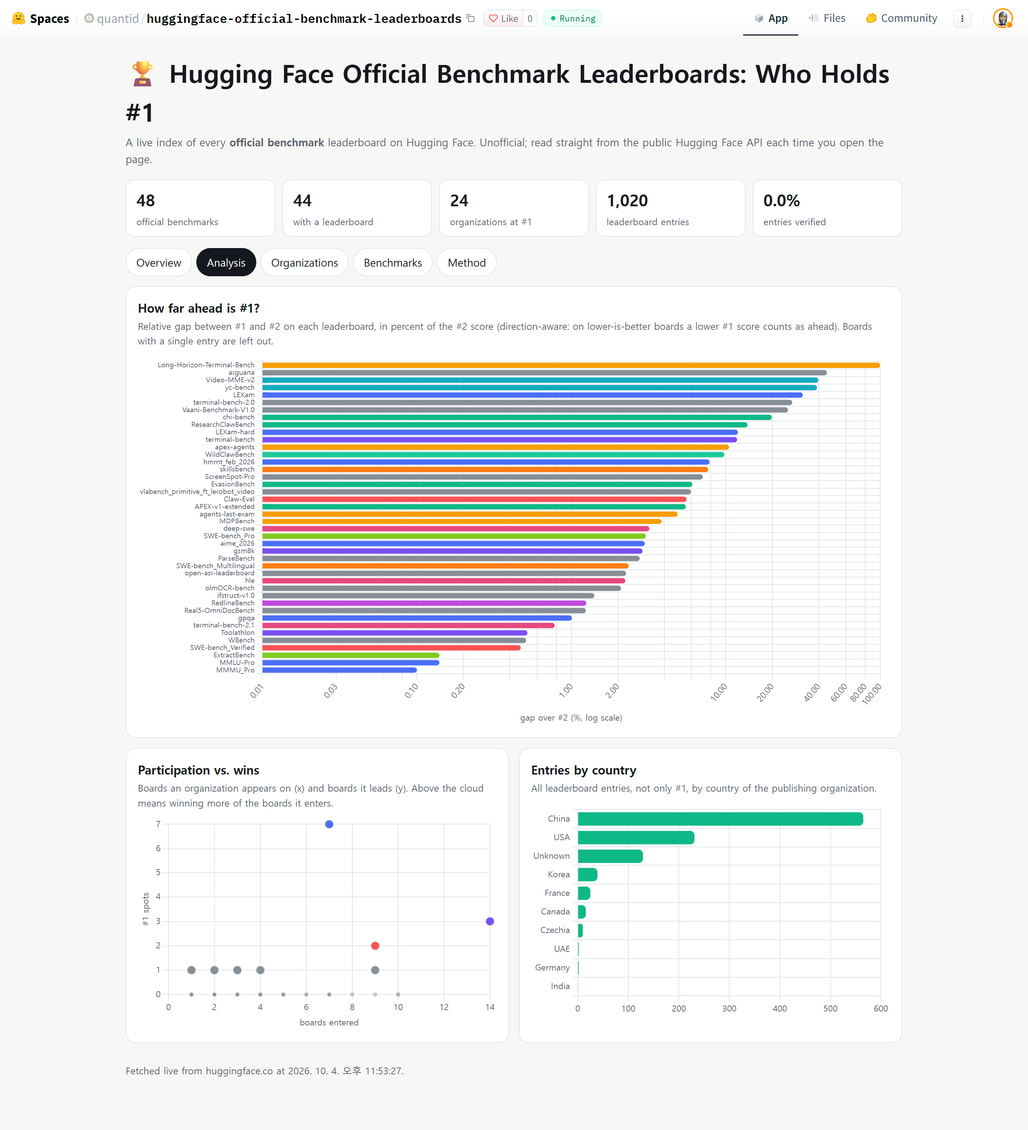The height and width of the screenshot is (1130, 1028).
Task: Click the 48 official benchmarks card
Action: click(x=200, y=208)
